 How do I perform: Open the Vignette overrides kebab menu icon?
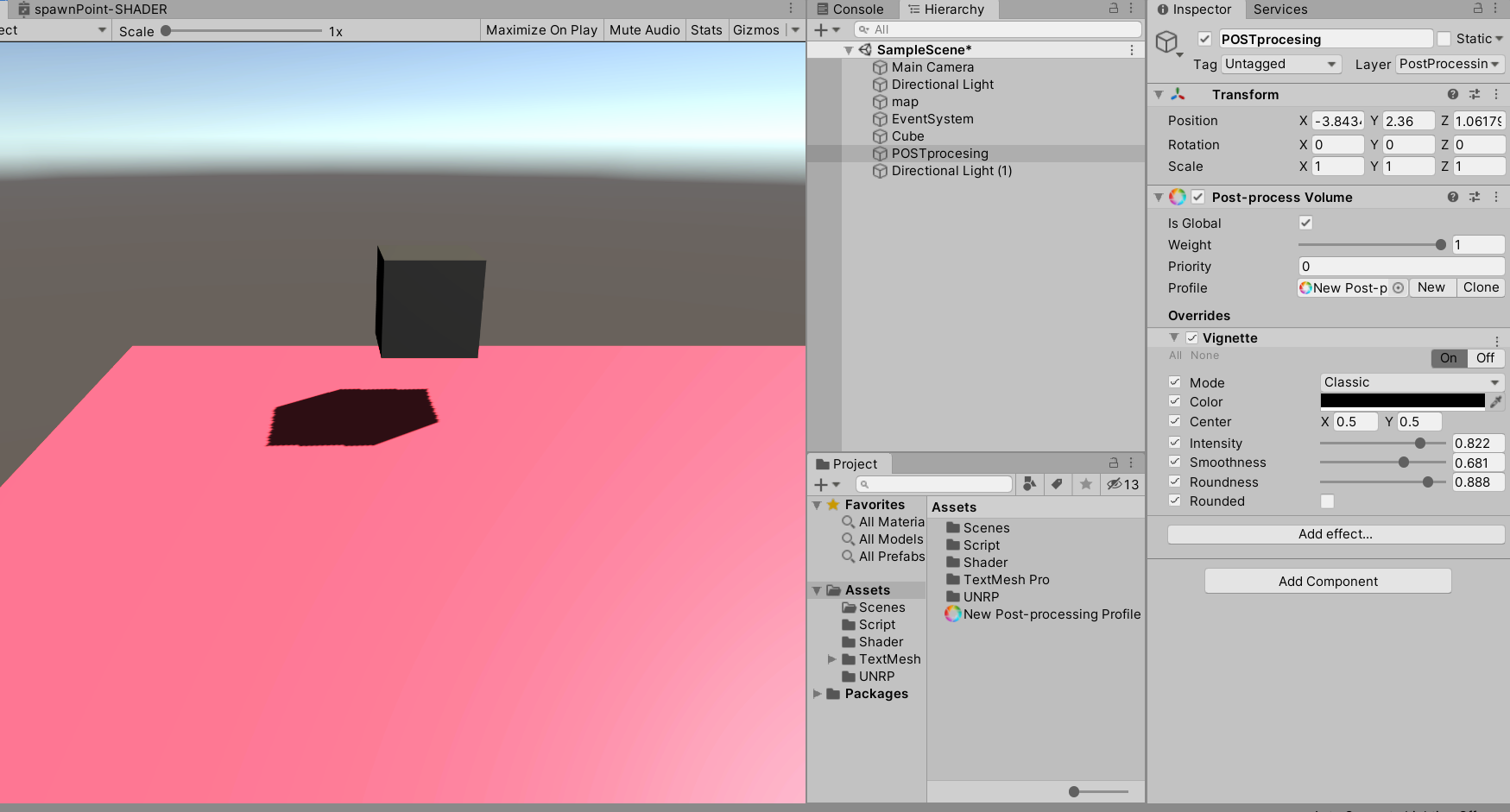pyautogui.click(x=1496, y=341)
